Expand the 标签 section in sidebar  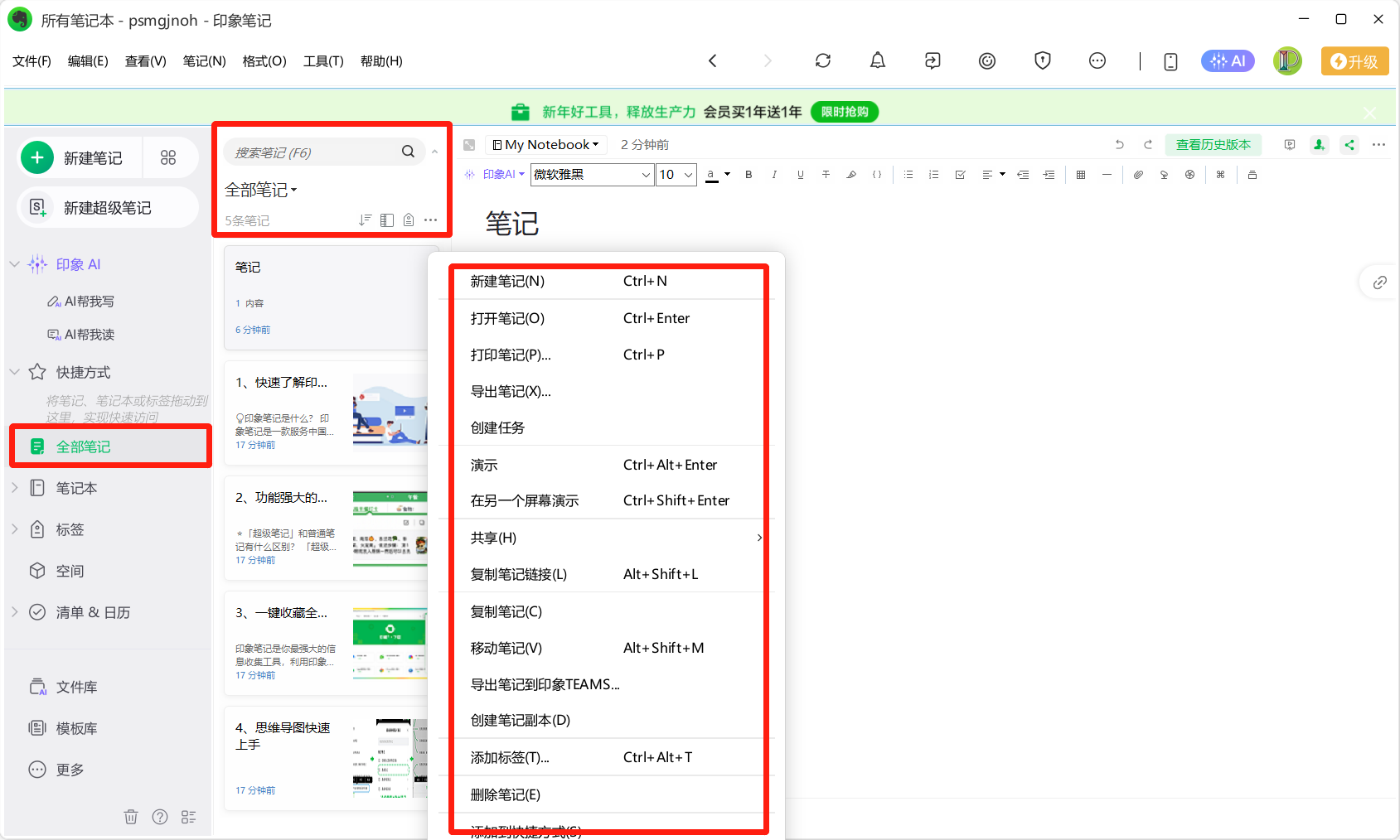(x=14, y=529)
